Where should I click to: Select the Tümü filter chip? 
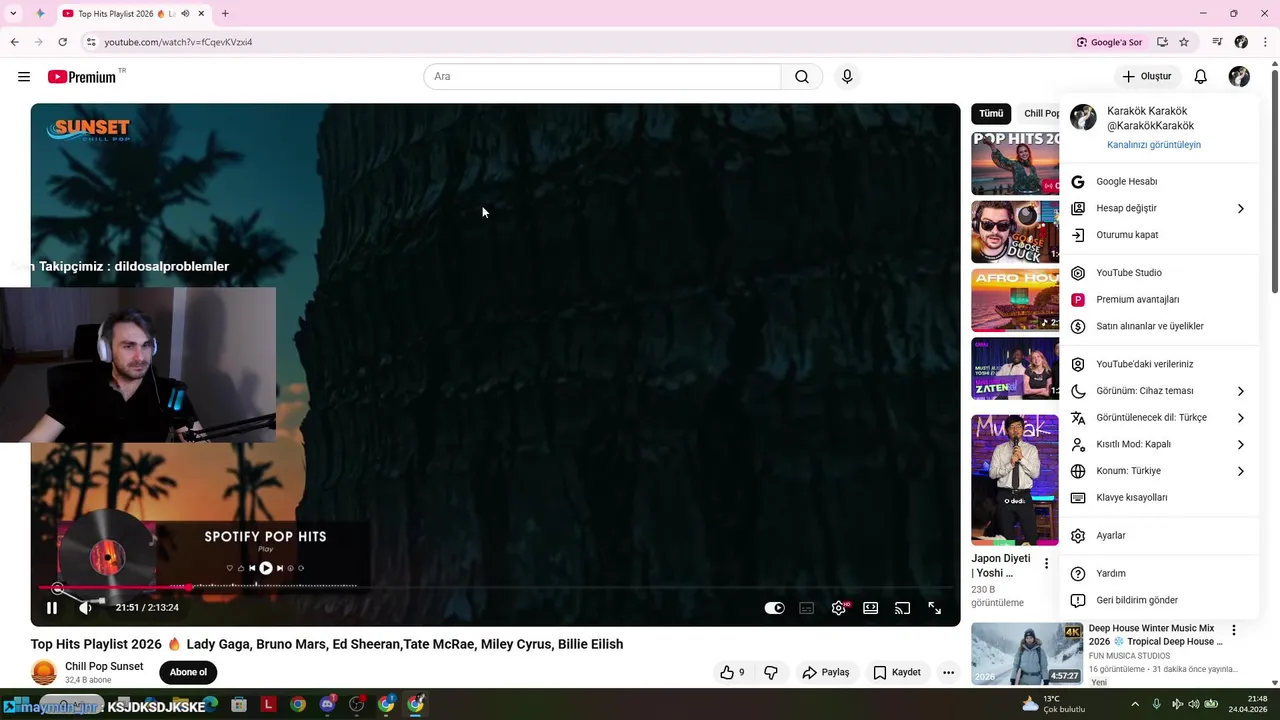point(991,114)
